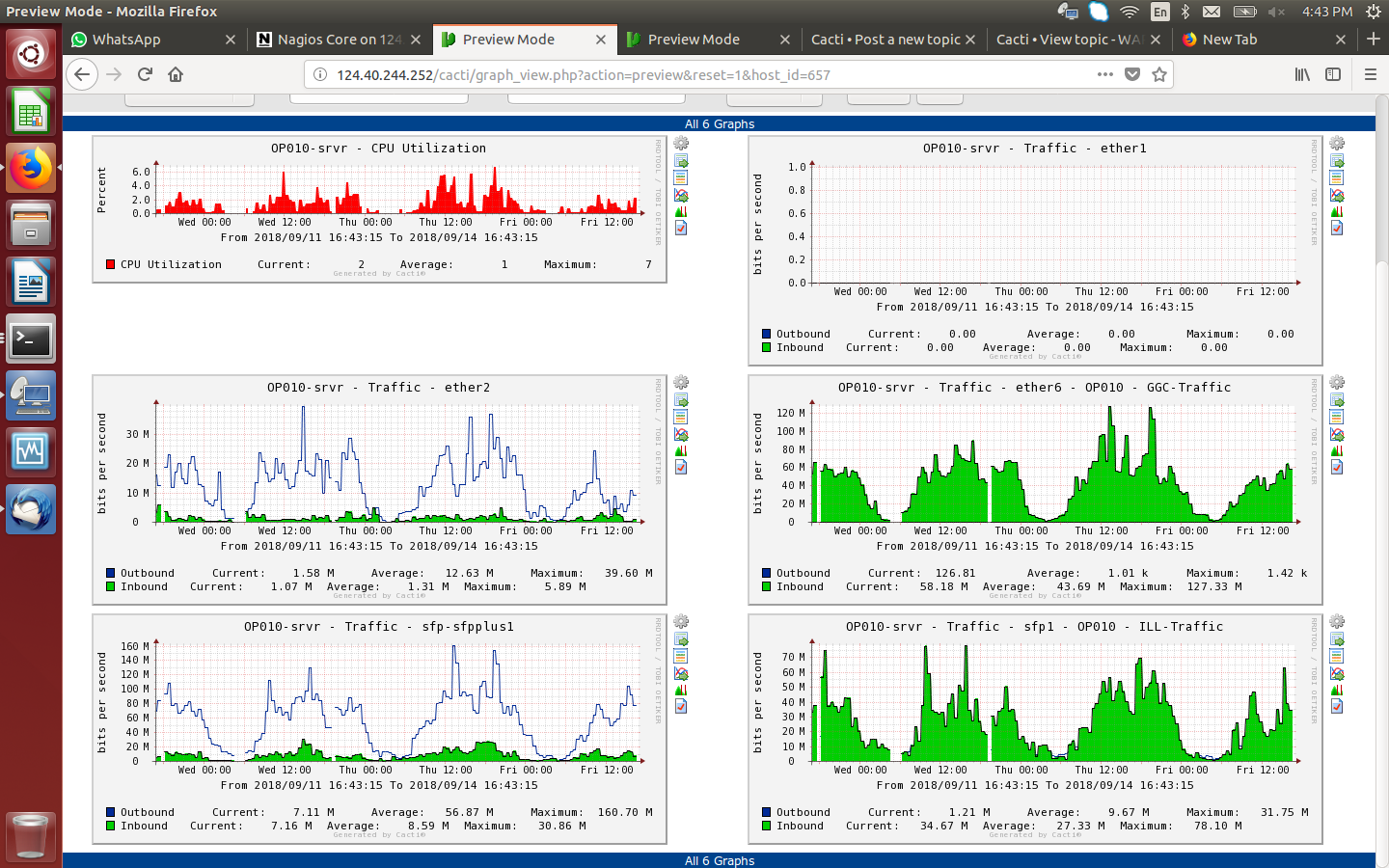Click green Inbound legend swatch in sfp-sfpplus1 graph
This screenshot has width=1389, height=868.
[111, 826]
